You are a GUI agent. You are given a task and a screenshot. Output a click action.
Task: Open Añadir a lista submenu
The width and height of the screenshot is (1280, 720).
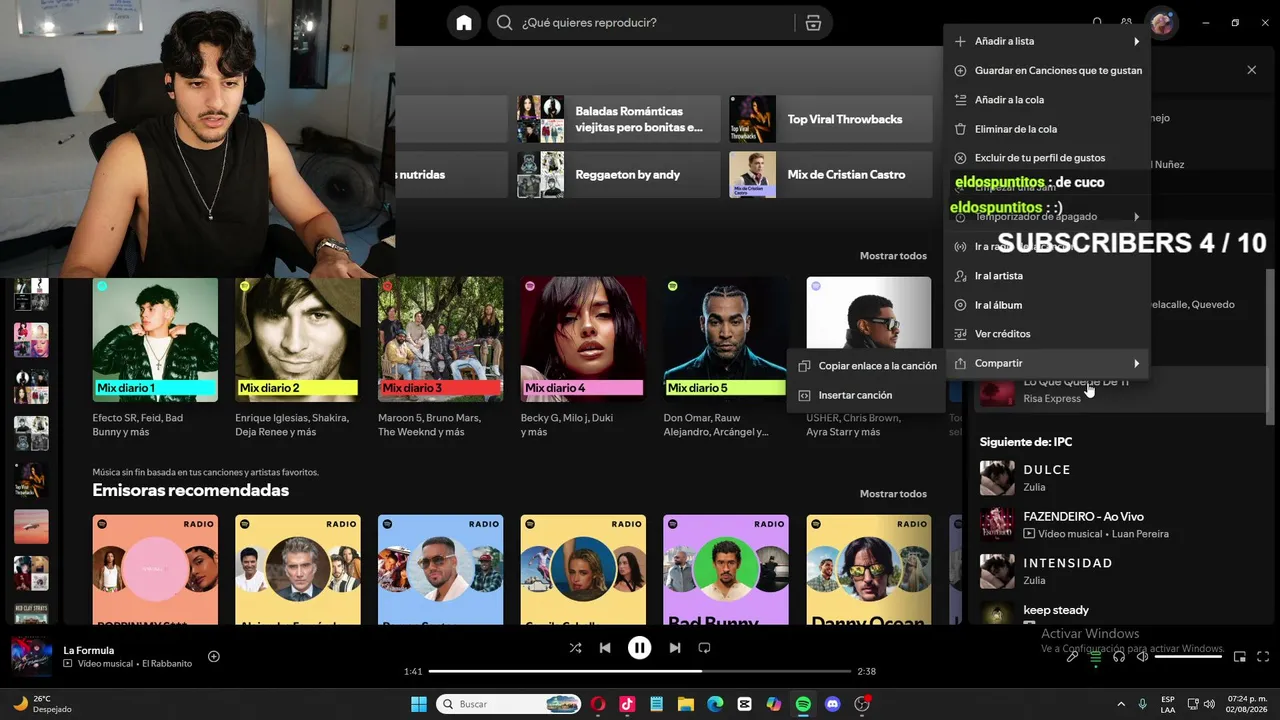pyautogui.click(x=1047, y=41)
